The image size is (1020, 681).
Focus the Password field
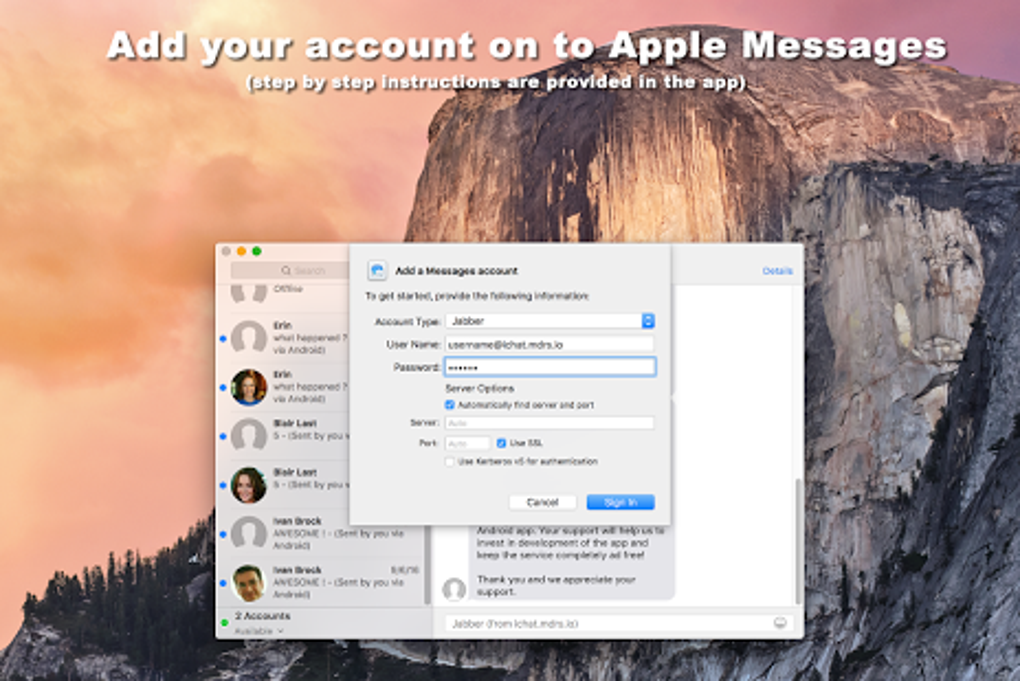click(x=550, y=367)
